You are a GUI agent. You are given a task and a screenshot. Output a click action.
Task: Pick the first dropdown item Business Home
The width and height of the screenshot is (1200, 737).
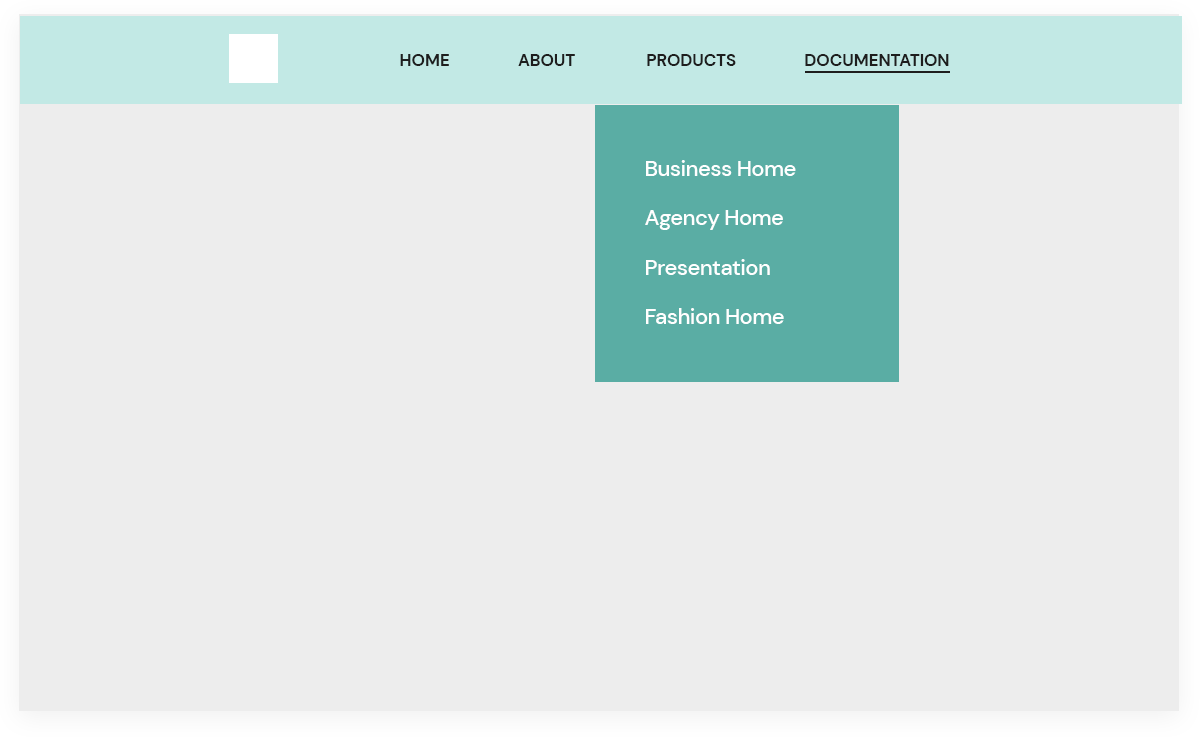click(719, 169)
